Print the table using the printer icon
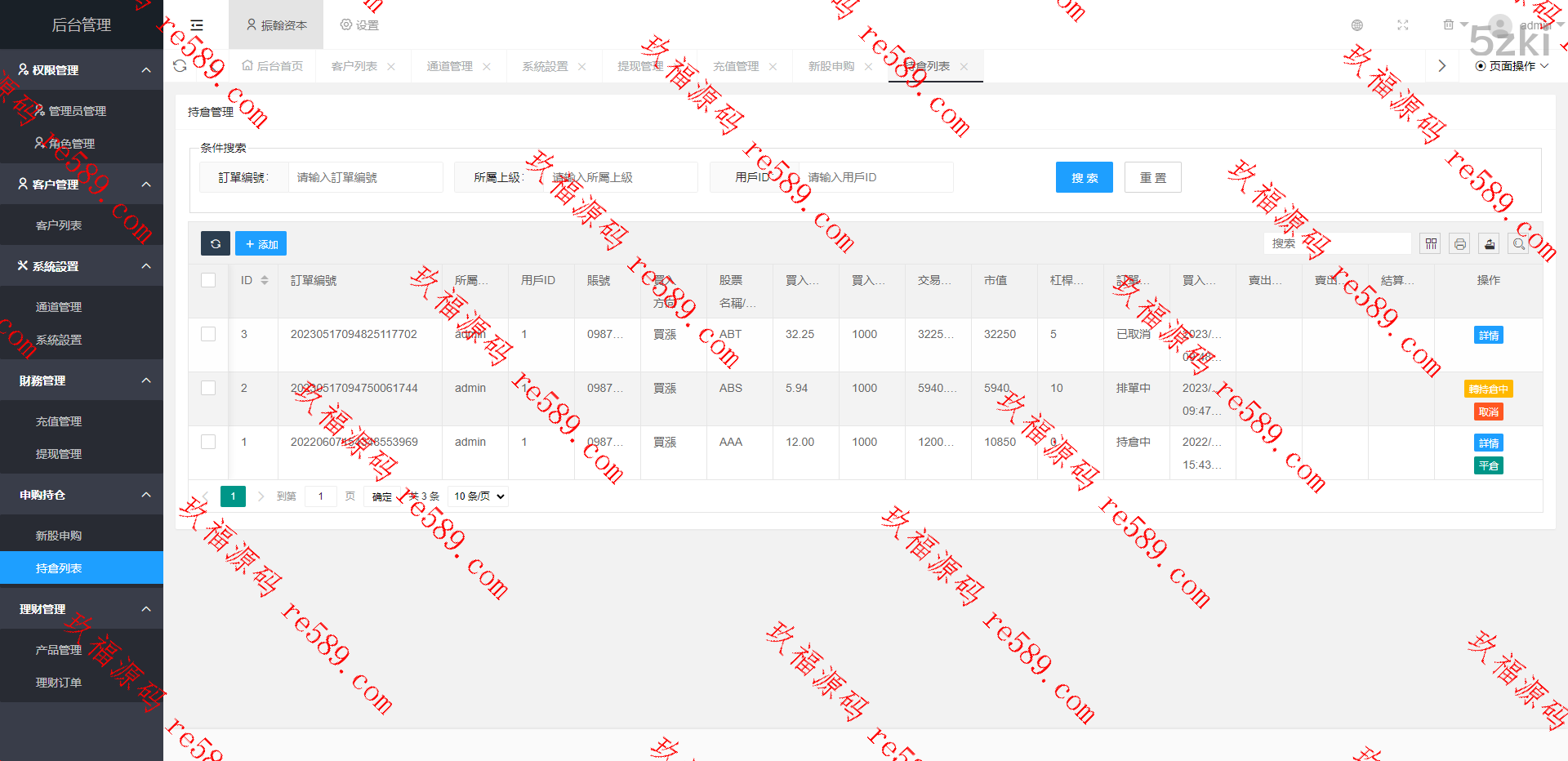The height and width of the screenshot is (761, 1568). click(1459, 243)
